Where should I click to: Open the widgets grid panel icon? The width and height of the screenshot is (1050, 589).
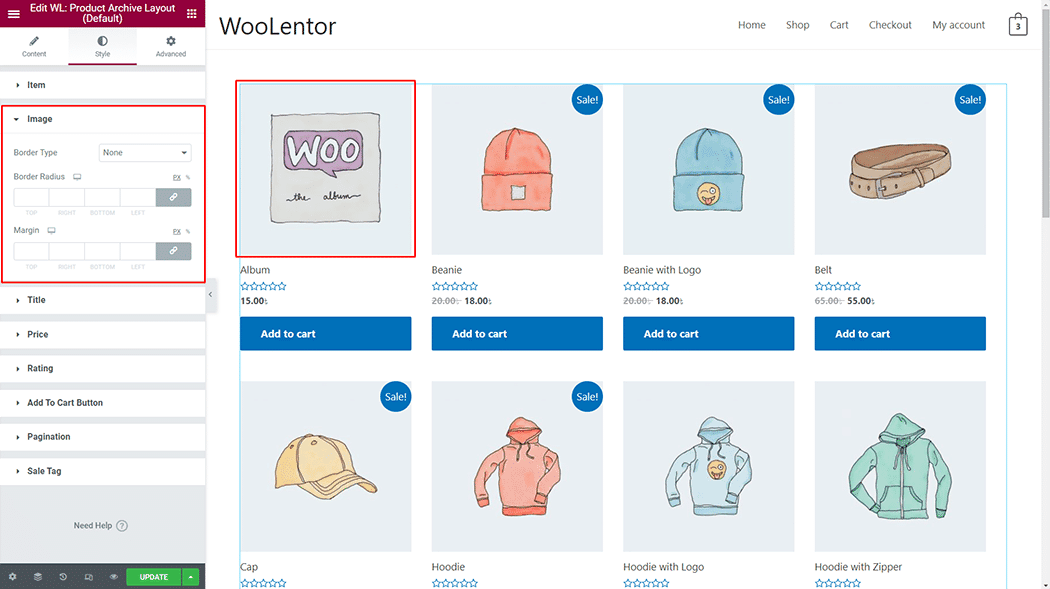click(192, 14)
